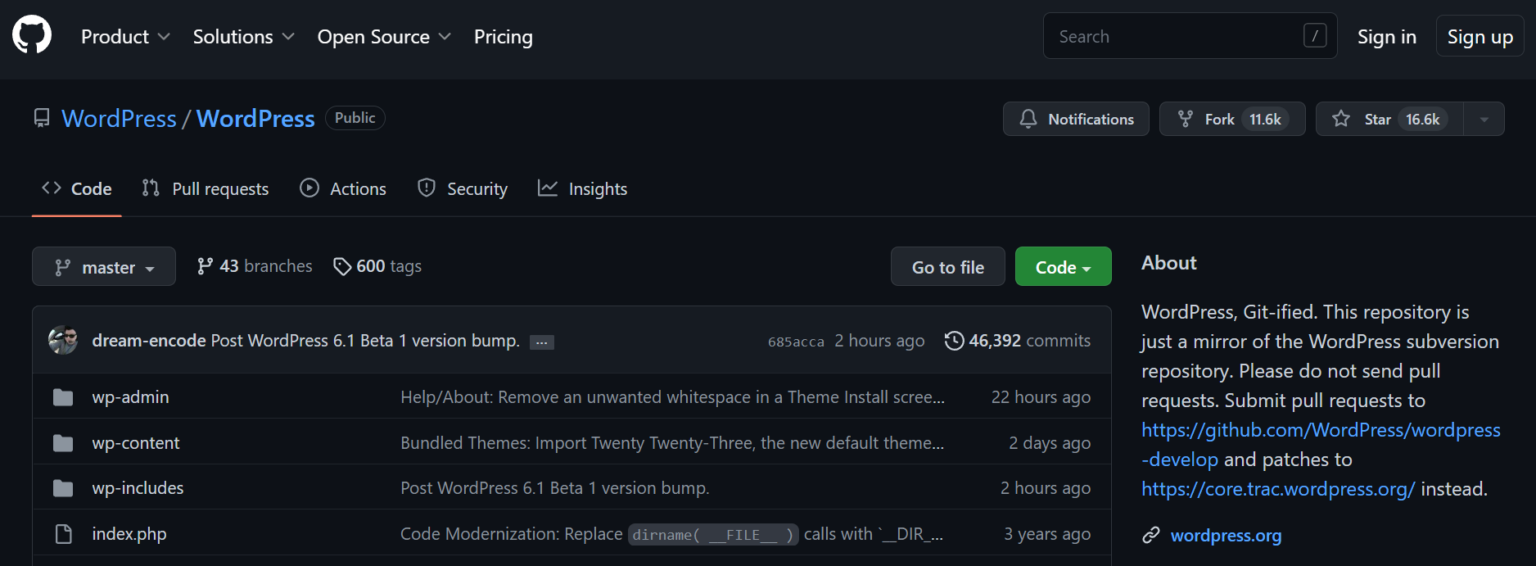
Task: Click the play icon beside Actions
Action: tap(309, 188)
